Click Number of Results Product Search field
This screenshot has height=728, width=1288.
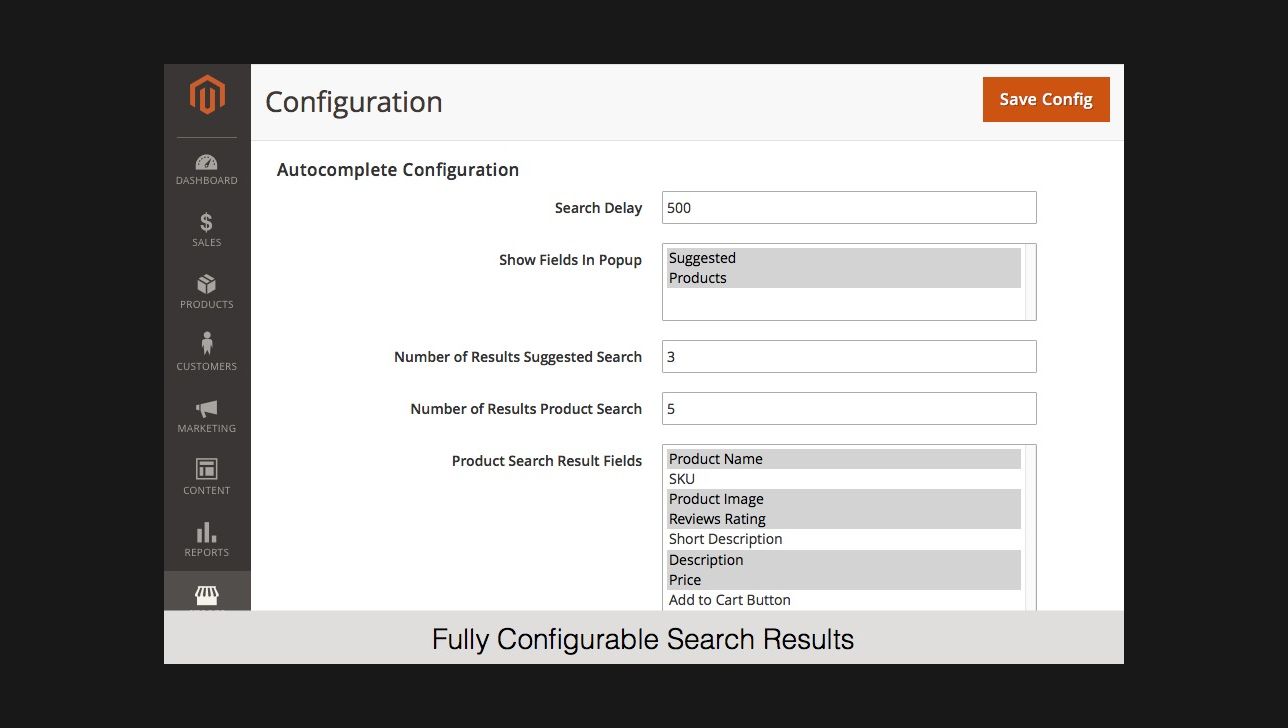pyautogui.click(x=848, y=409)
